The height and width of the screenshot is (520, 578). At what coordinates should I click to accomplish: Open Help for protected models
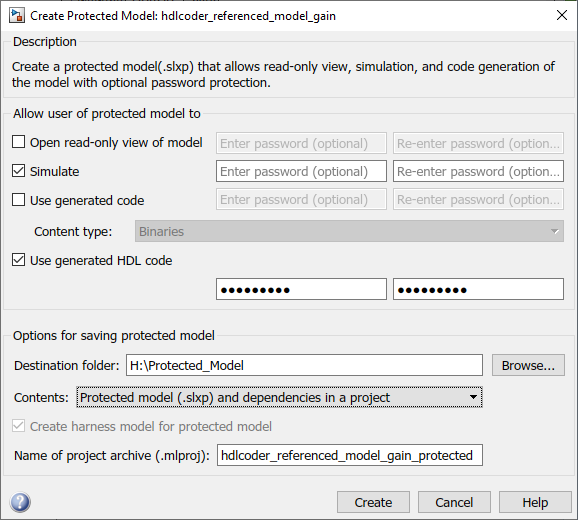tap(535, 502)
